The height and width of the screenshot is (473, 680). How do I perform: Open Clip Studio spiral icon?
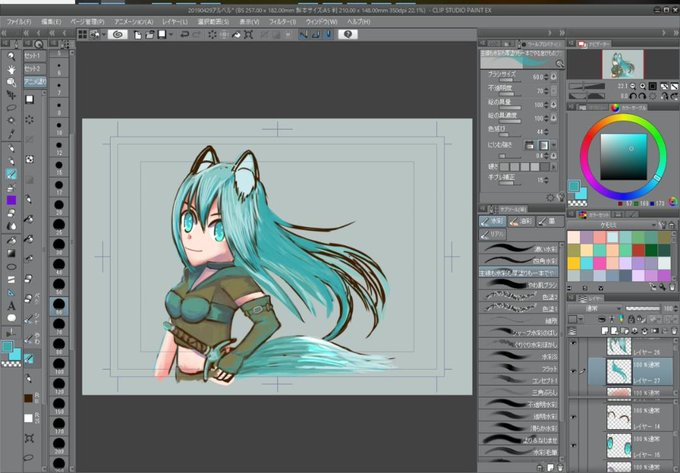coord(118,35)
